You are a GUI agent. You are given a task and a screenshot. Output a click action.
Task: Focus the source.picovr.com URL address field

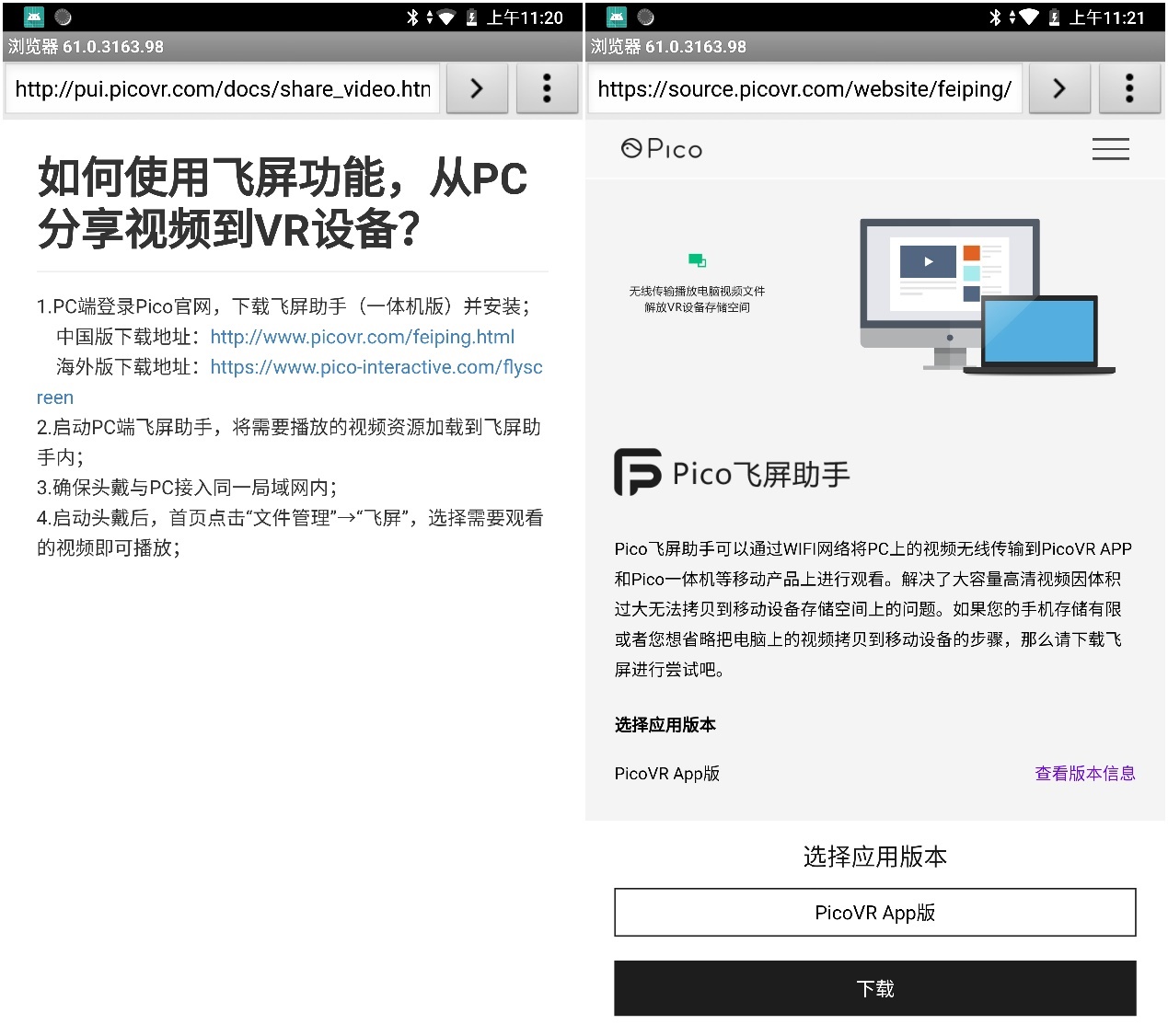click(x=804, y=89)
